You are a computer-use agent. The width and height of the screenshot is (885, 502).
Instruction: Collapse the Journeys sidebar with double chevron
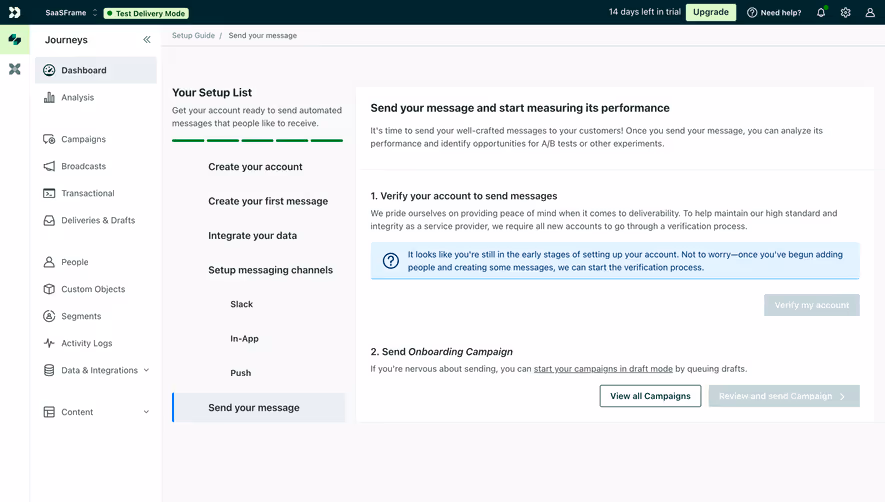point(147,40)
